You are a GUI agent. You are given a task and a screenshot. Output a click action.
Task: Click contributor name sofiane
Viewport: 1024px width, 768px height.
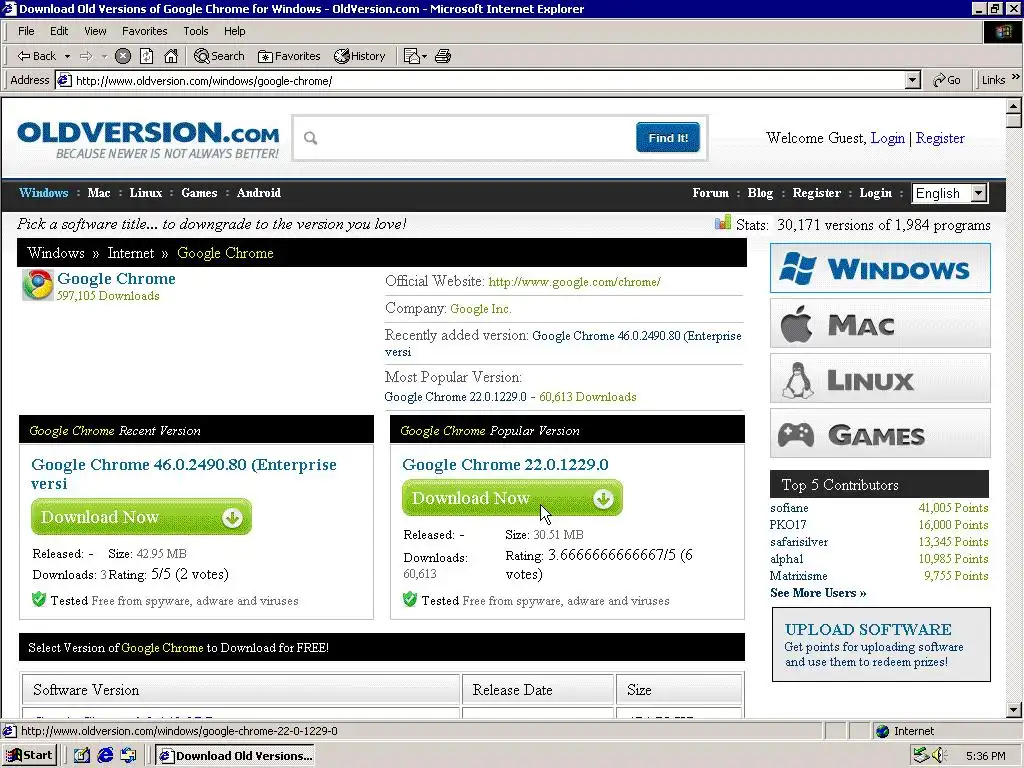point(789,507)
